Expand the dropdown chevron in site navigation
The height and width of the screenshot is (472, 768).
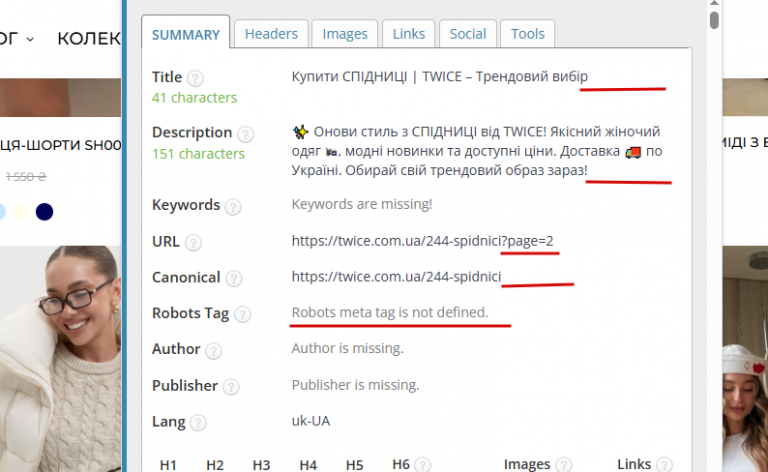click(x=30, y=39)
